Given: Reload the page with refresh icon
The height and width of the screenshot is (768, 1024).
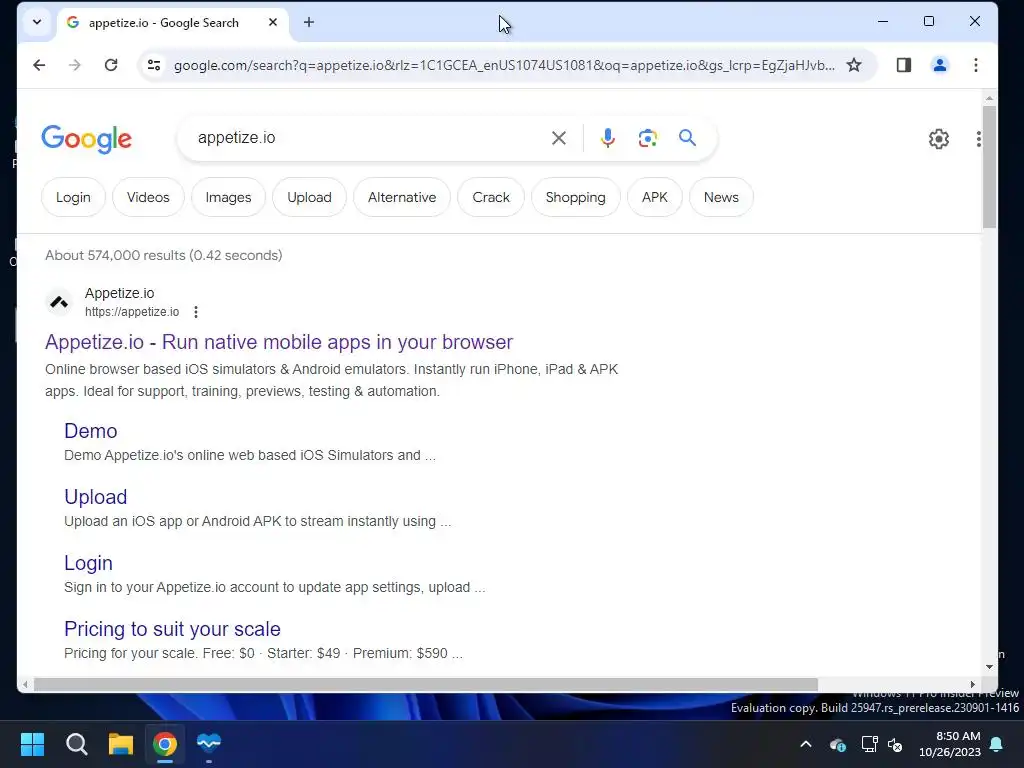Looking at the screenshot, I should (x=111, y=65).
